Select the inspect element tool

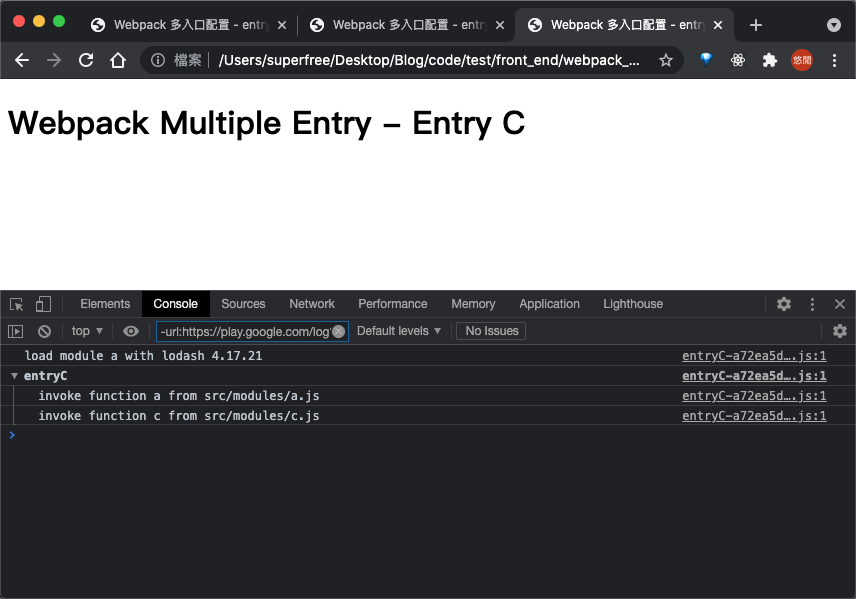click(16, 303)
